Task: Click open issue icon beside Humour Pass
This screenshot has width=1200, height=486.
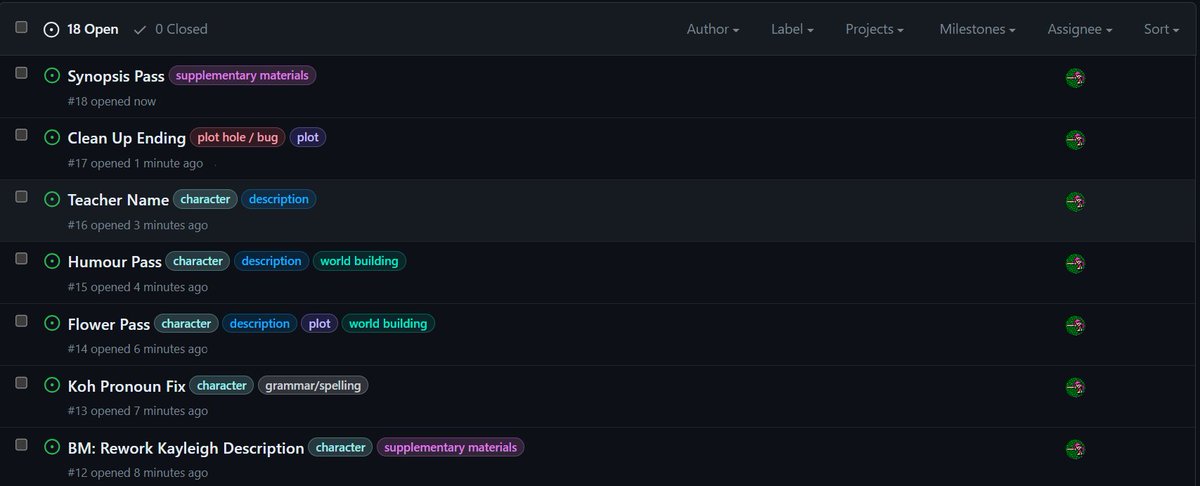Action: tap(52, 262)
